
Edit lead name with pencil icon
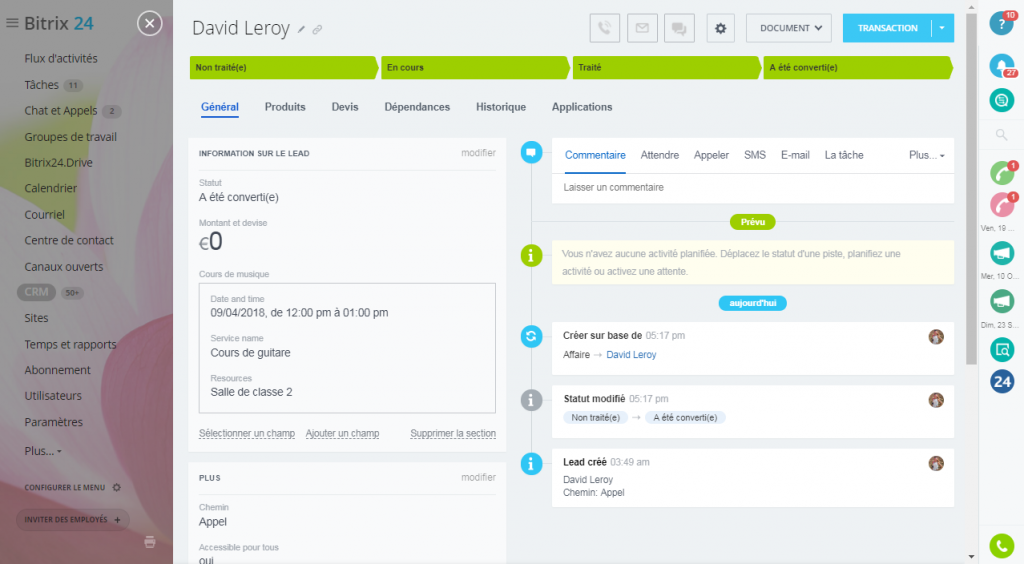tap(301, 29)
